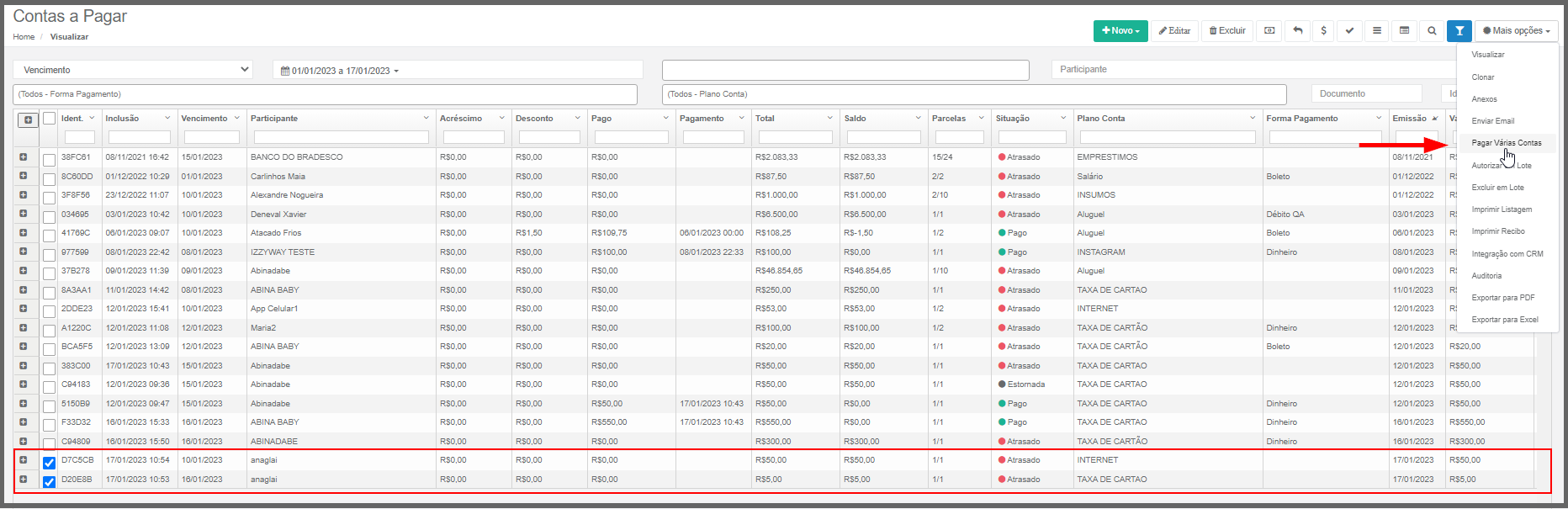
Task: Select Visualizar from the options menu
Action: point(1488,55)
